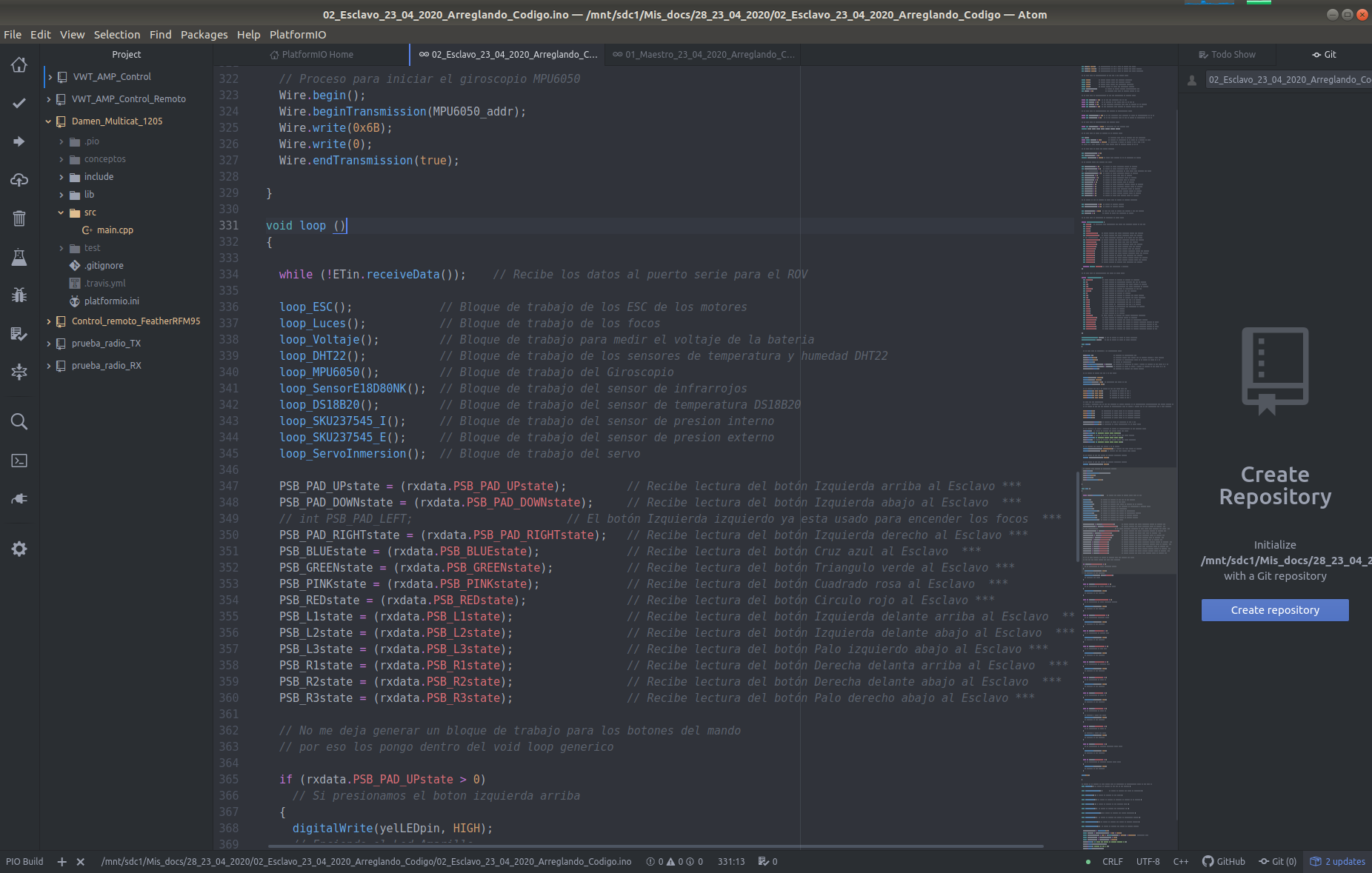Expand the VWT_AMP_Control_Remoto project folder

coord(49,99)
